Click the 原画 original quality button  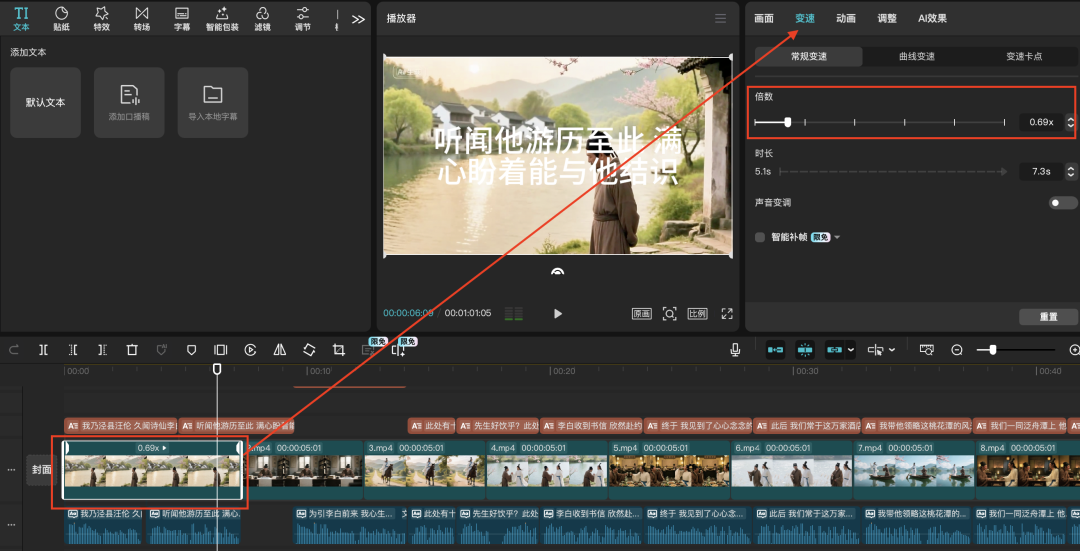[641, 313]
